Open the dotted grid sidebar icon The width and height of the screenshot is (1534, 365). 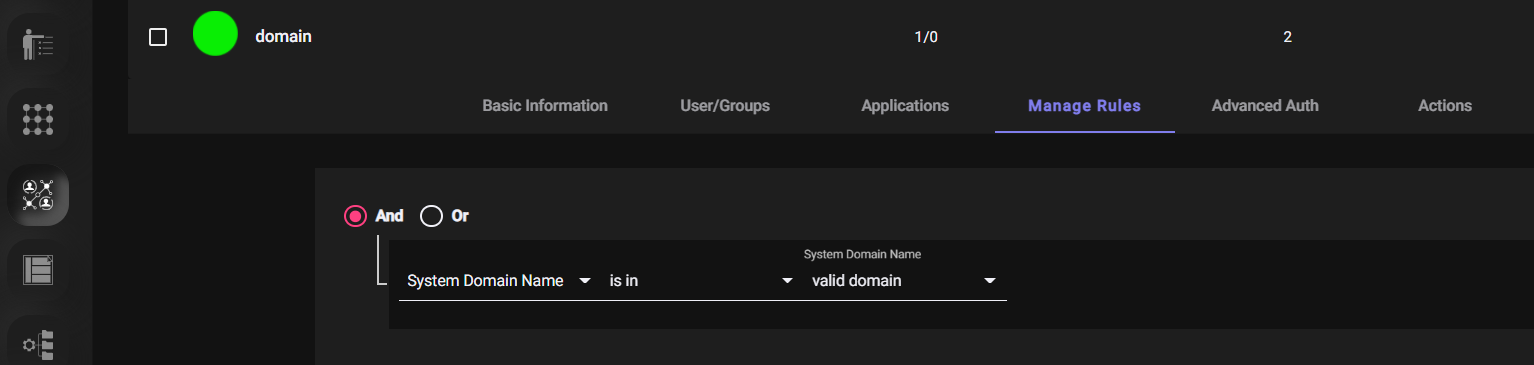point(38,120)
